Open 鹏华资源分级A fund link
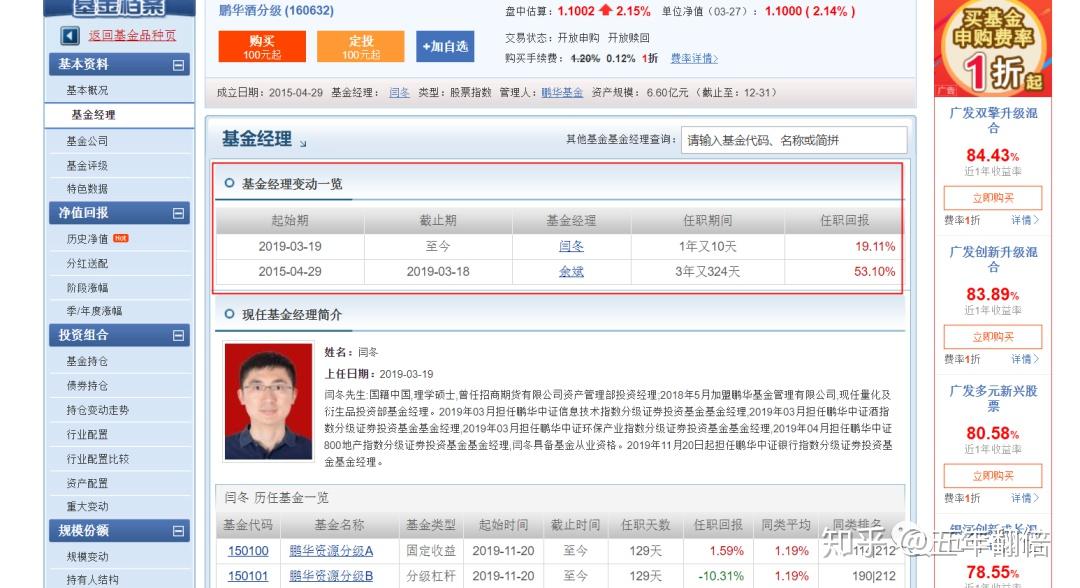The width and height of the screenshot is (1080, 588). click(331, 551)
